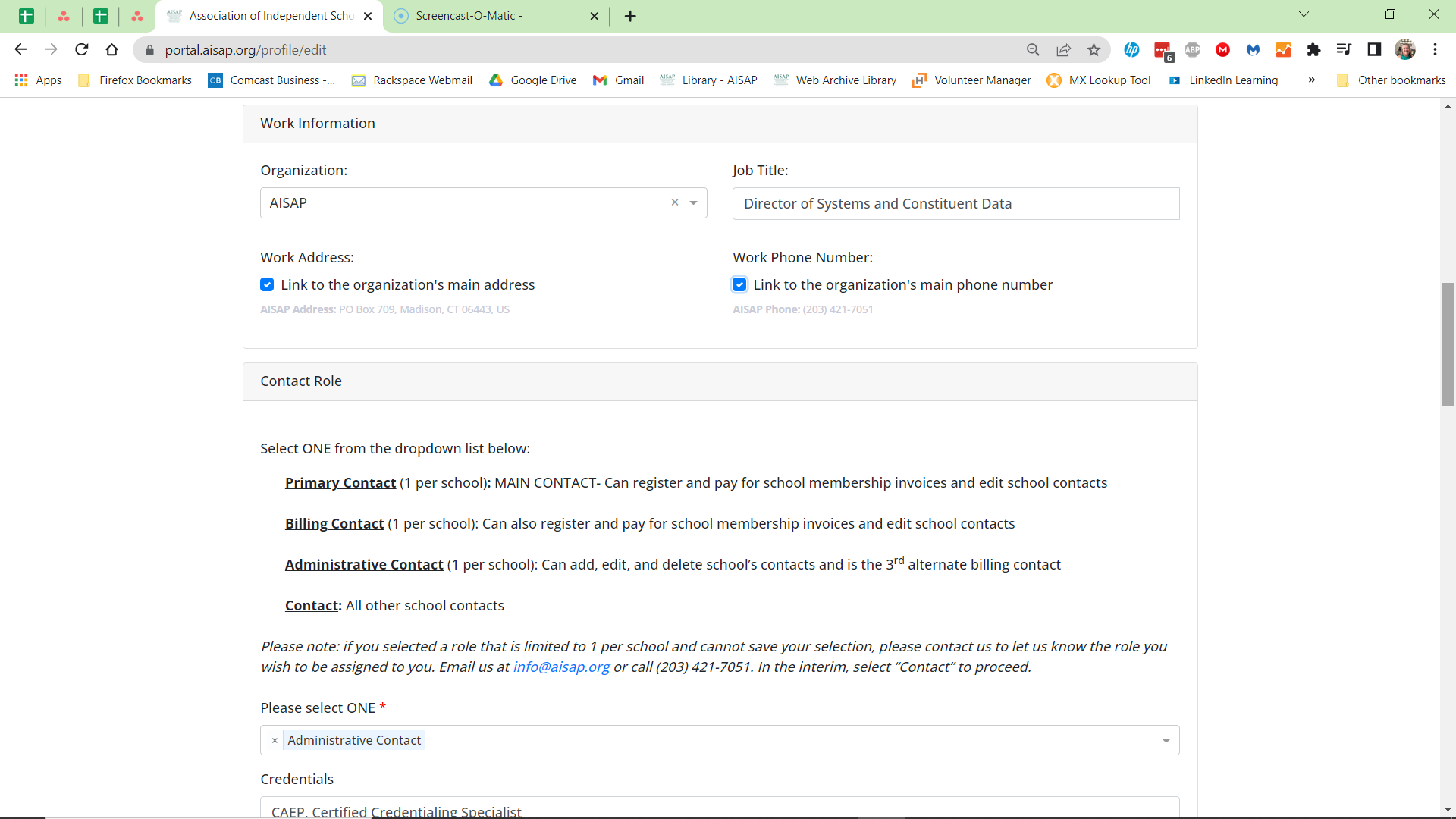This screenshot has height=819, width=1456.
Task: Bookmark the page with the star icon
Action: pyautogui.click(x=1094, y=50)
